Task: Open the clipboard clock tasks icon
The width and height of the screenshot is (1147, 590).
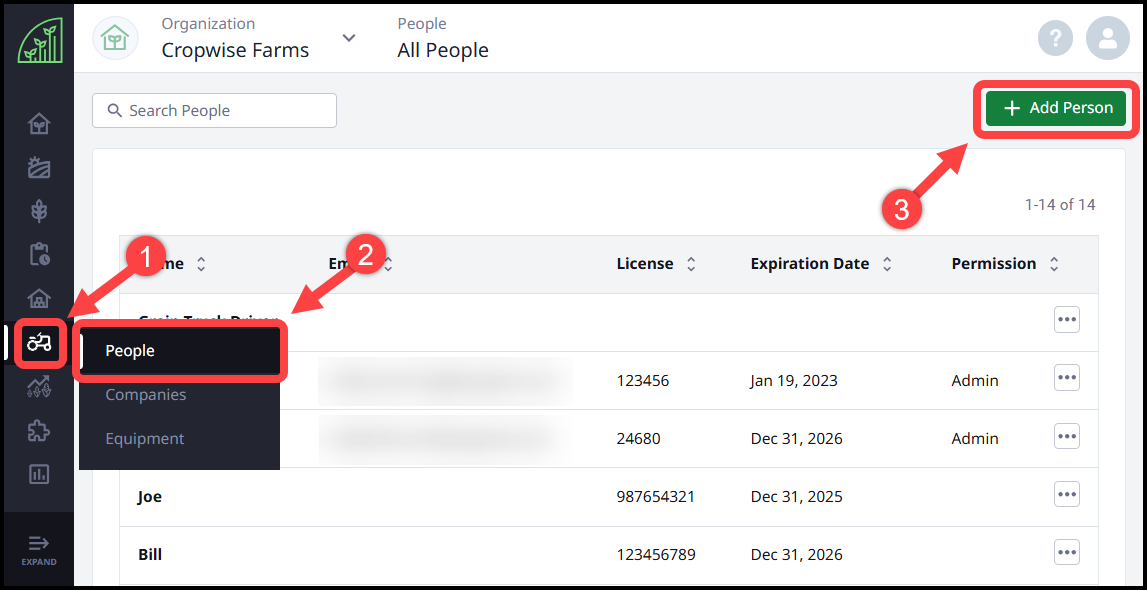Action: (x=39, y=254)
